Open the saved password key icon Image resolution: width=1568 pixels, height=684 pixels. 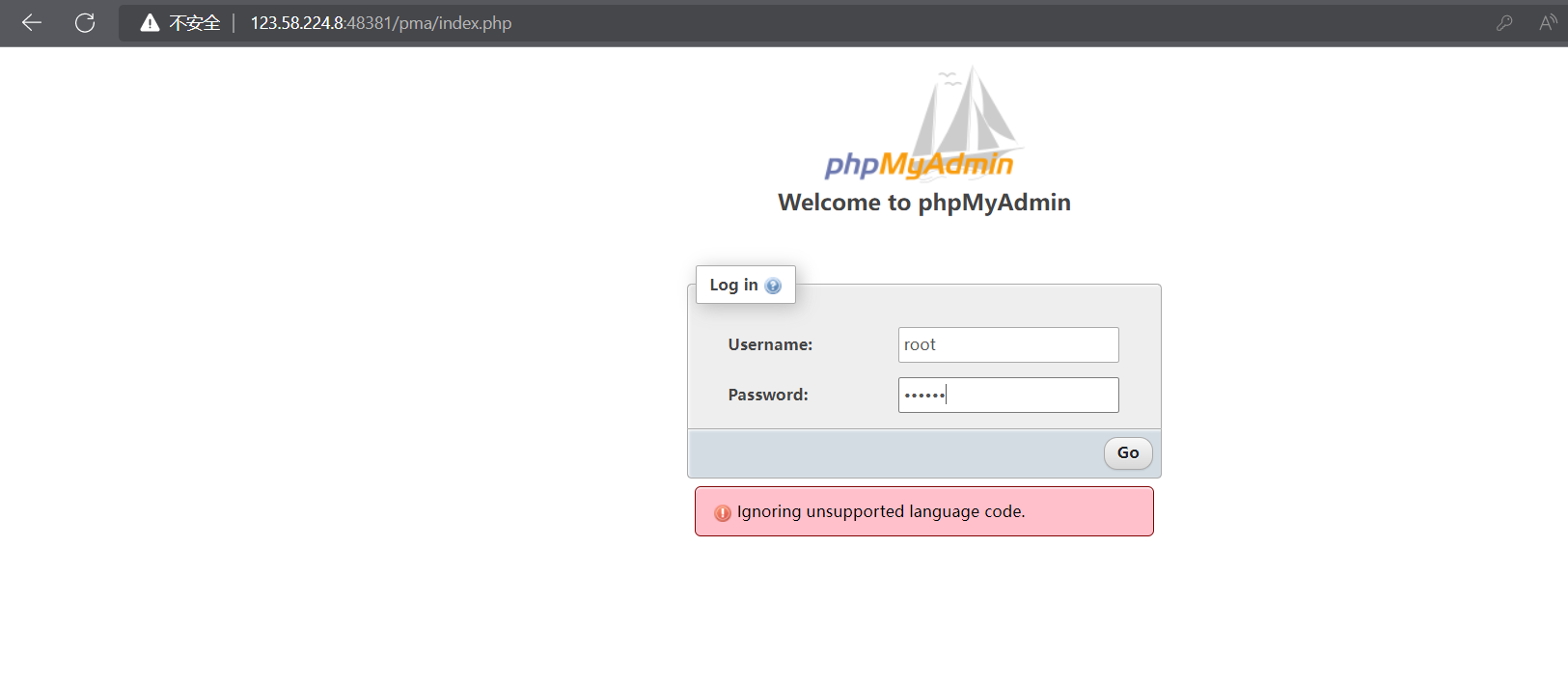point(1503,23)
